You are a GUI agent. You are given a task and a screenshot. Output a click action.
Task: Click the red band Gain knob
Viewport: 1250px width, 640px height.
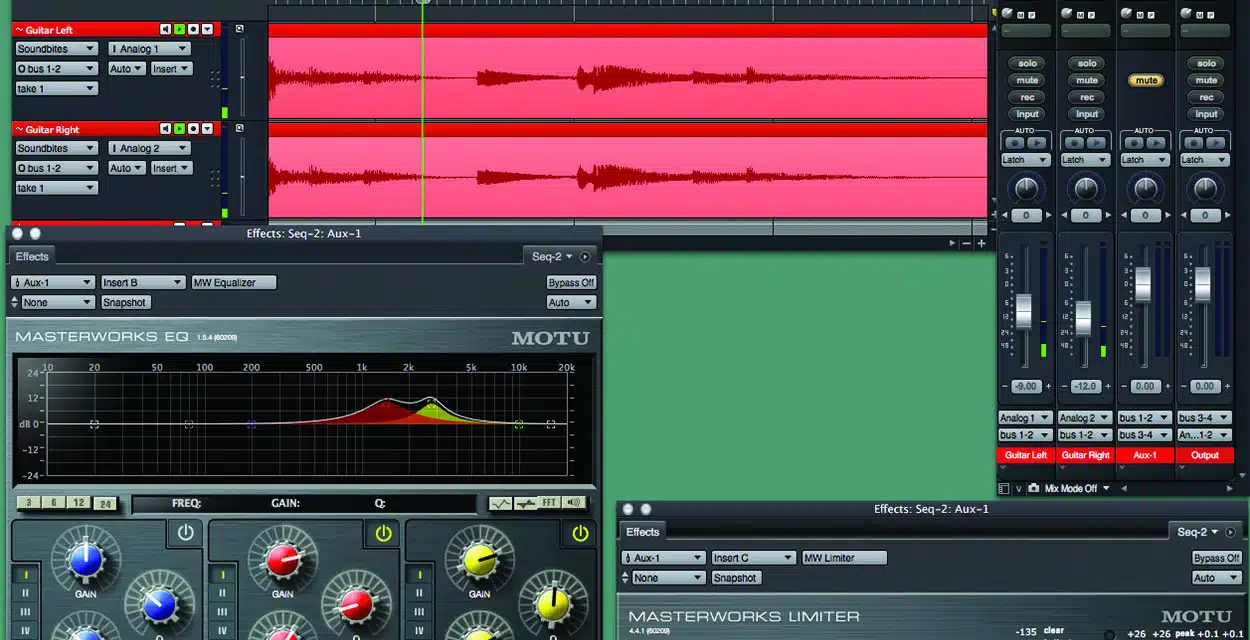283,560
